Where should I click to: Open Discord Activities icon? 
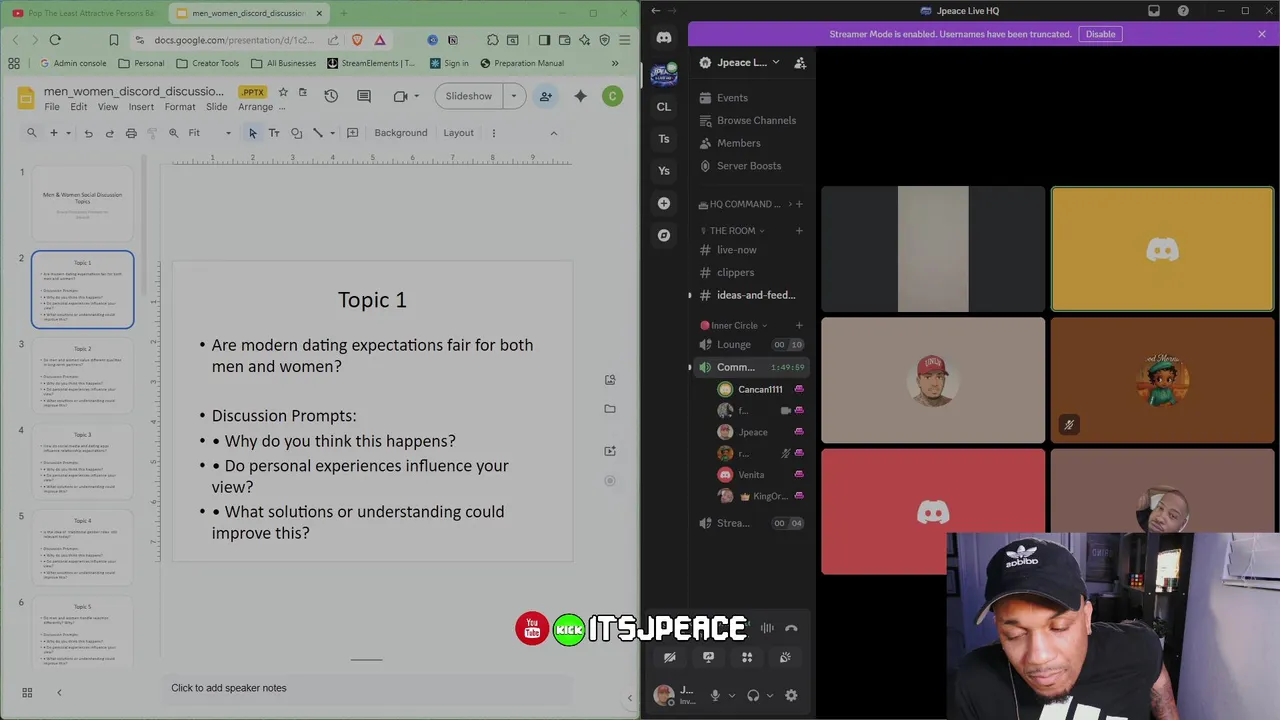pos(747,657)
